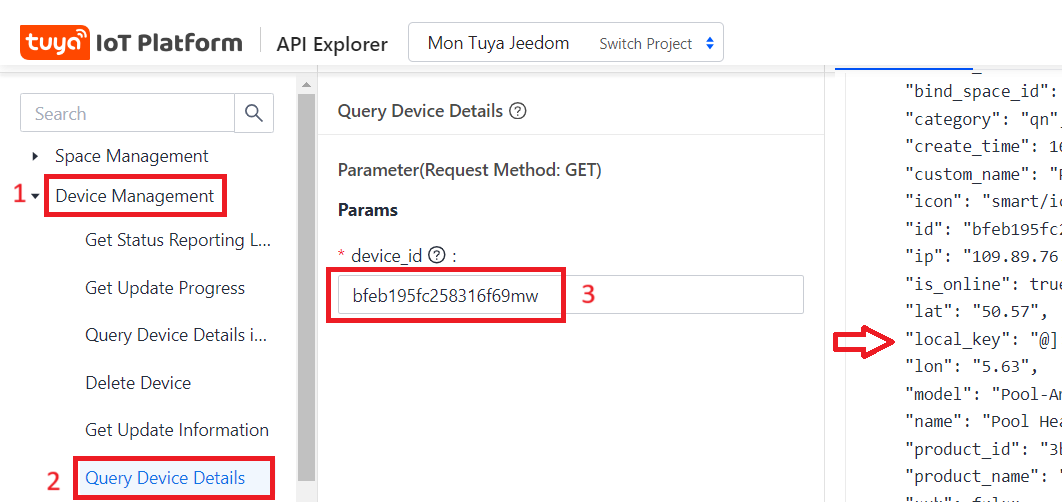Screen dimensions: 1062x502
Task: Click the sidebar vertical scrollbar
Action: pos(306,280)
